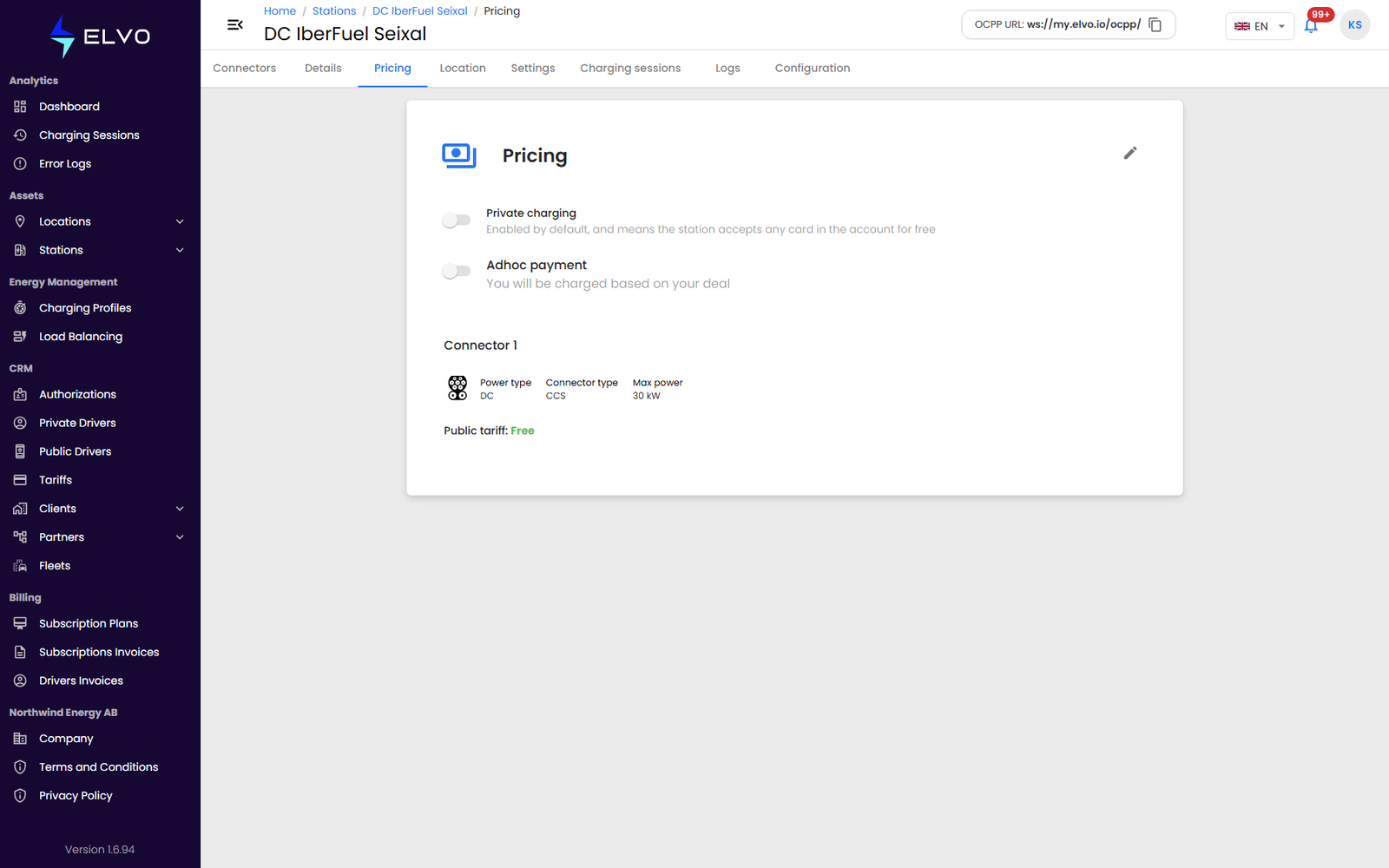Click the Company building icon
Image resolution: width=1389 pixels, height=868 pixels.
[20, 739]
